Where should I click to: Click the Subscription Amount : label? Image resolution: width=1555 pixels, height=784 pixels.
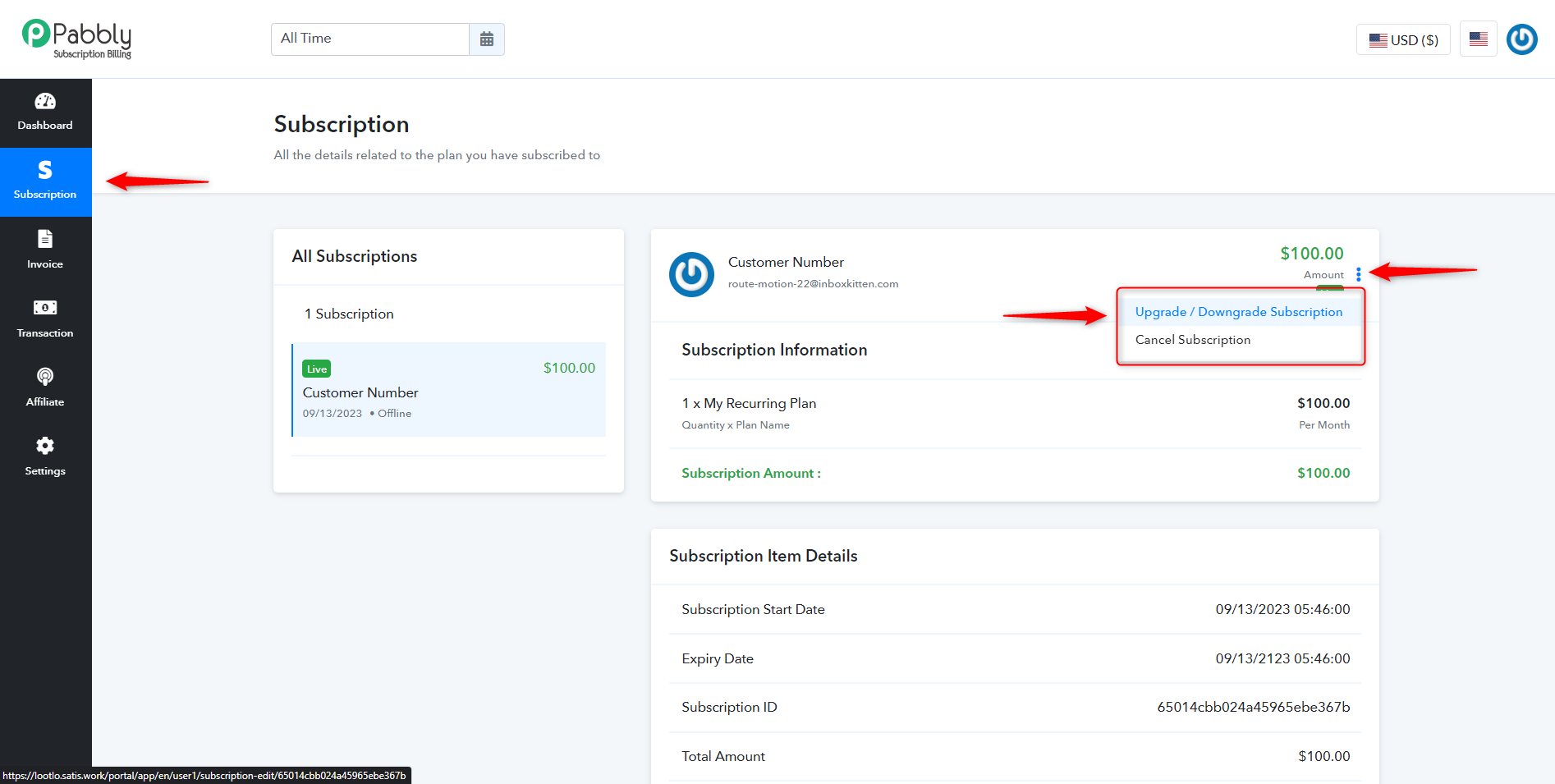(751, 473)
